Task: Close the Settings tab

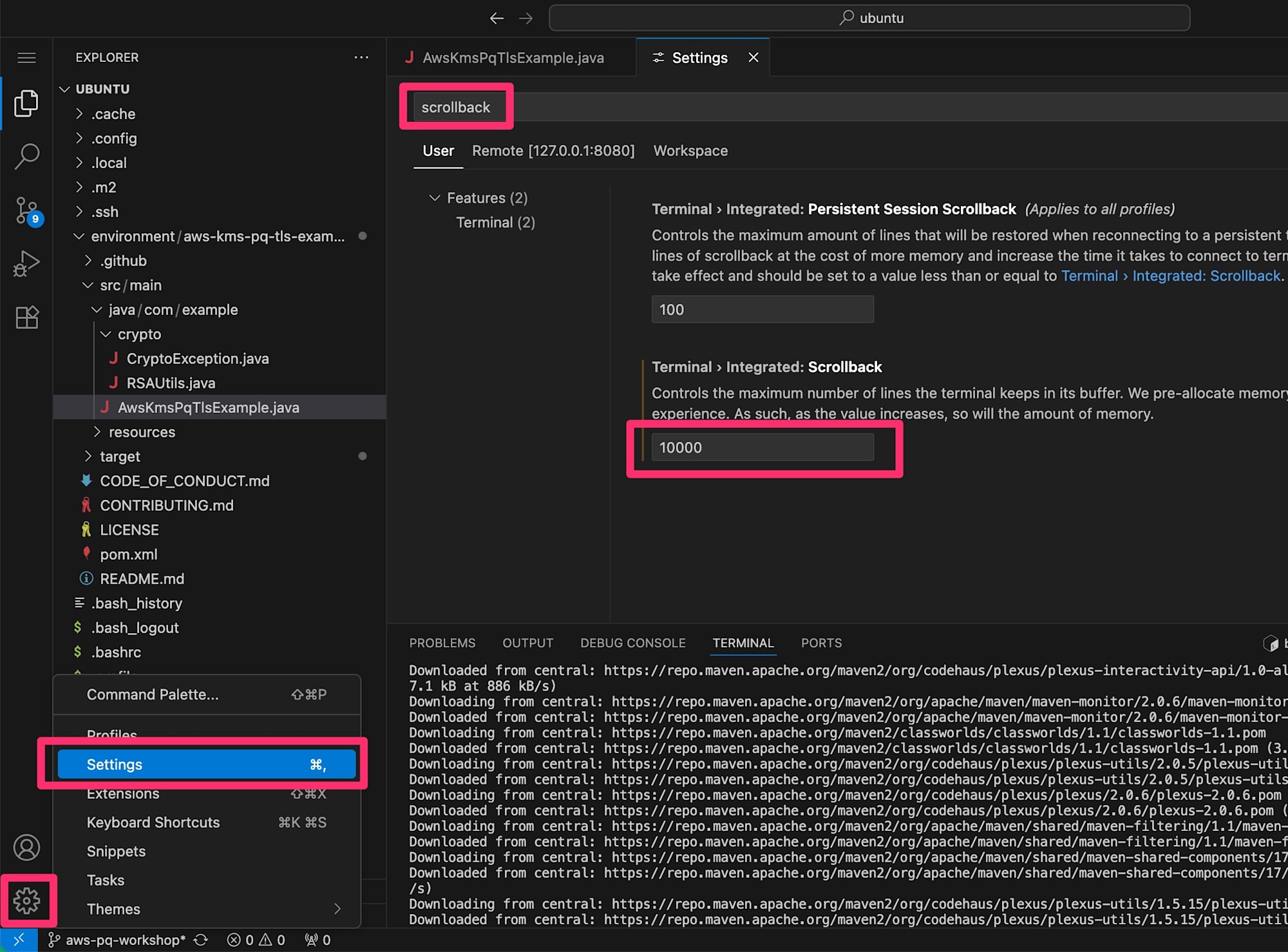Action: [x=753, y=57]
